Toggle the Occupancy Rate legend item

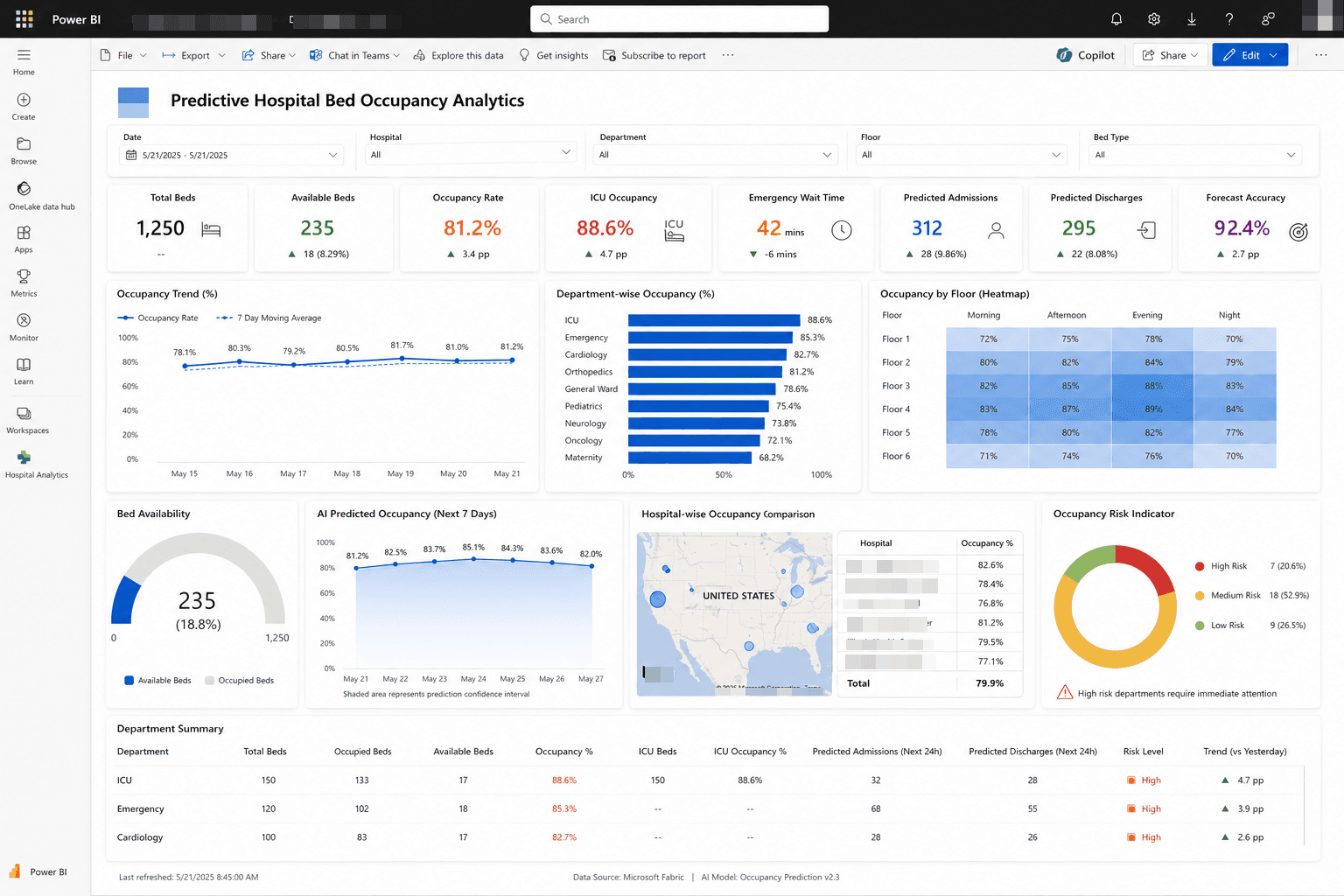158,318
